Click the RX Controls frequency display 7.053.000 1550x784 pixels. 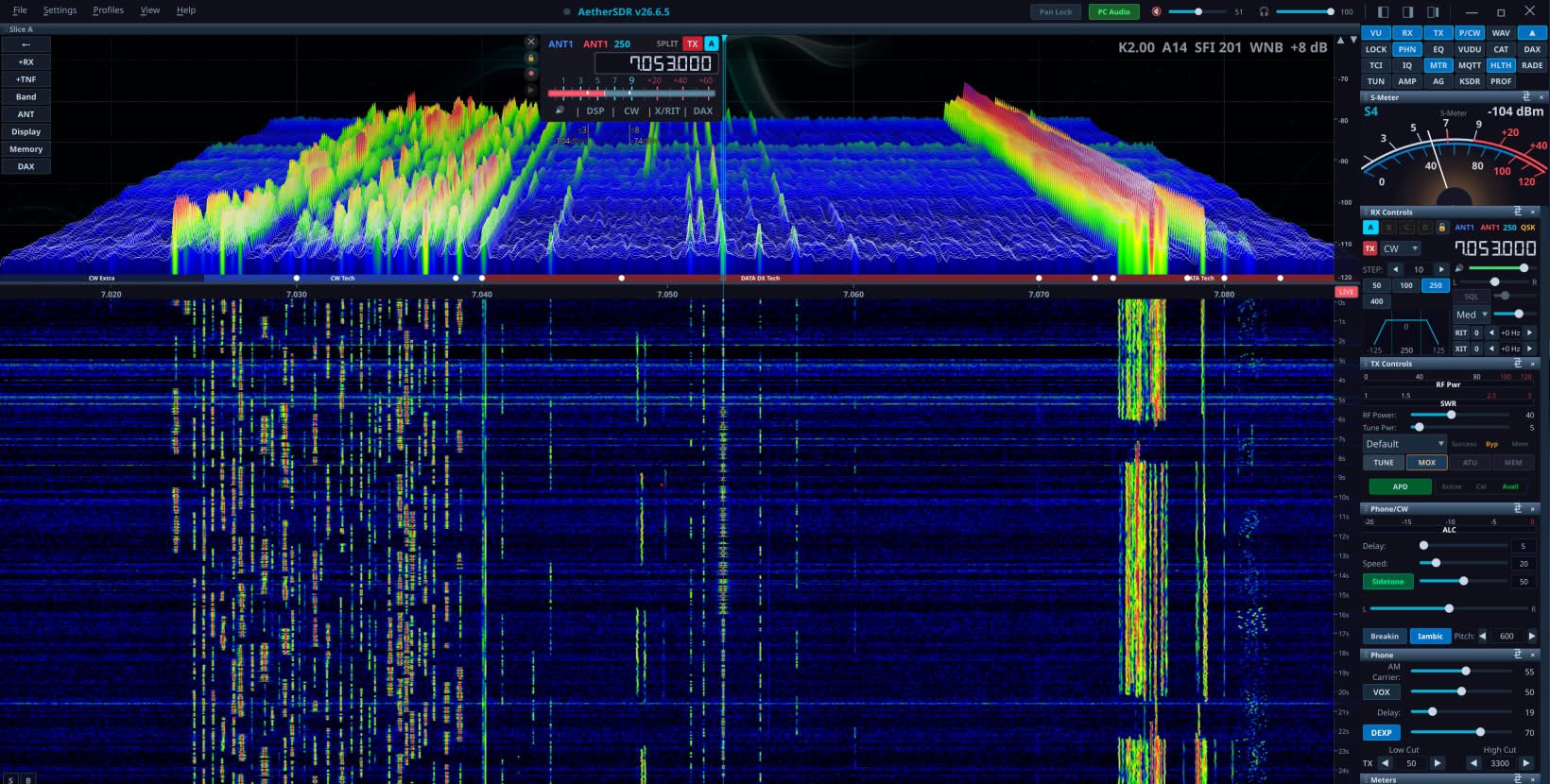coord(1494,248)
